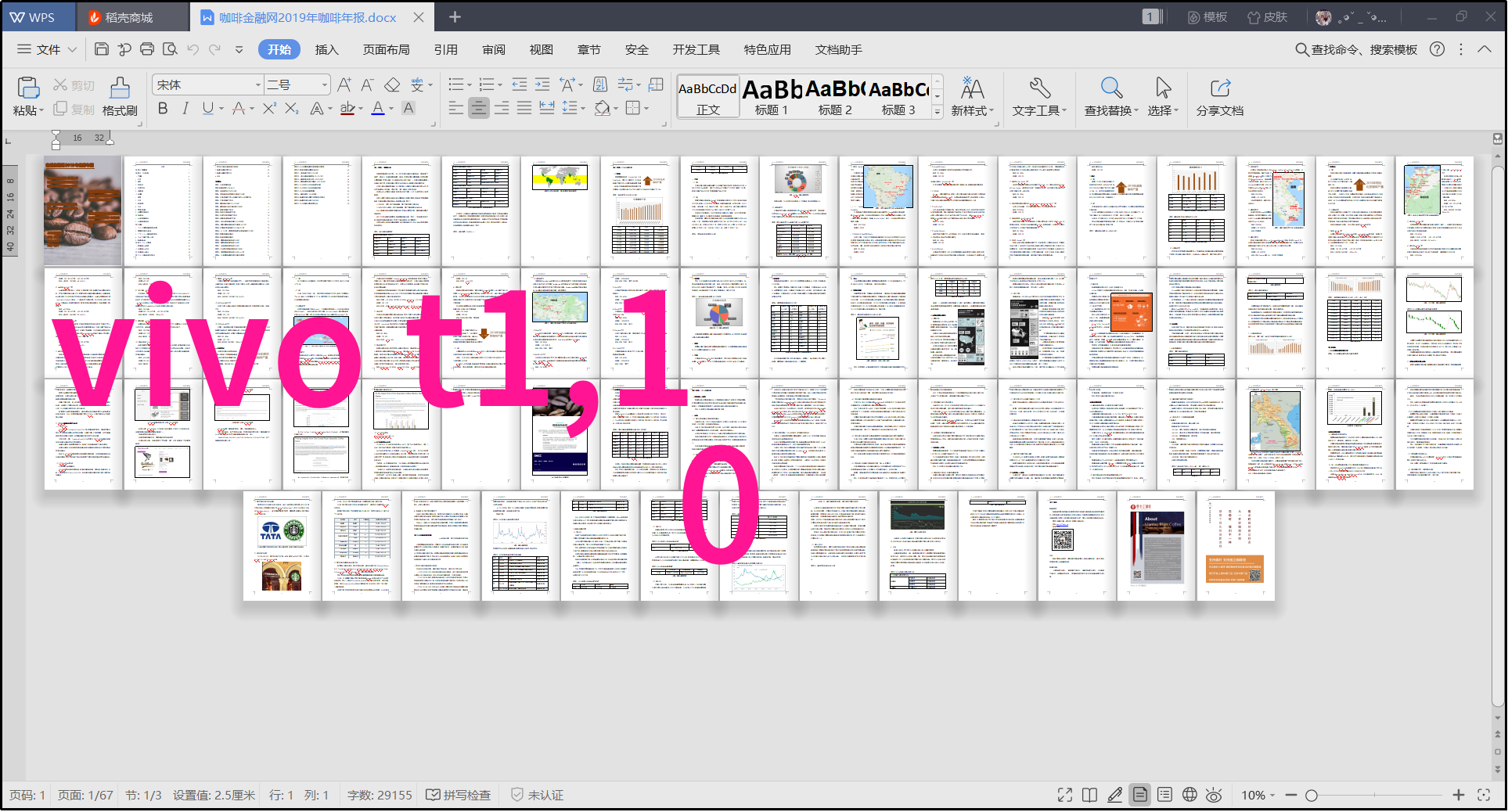Toggle Italic formatting
The width and height of the screenshot is (1508, 812).
(x=185, y=109)
